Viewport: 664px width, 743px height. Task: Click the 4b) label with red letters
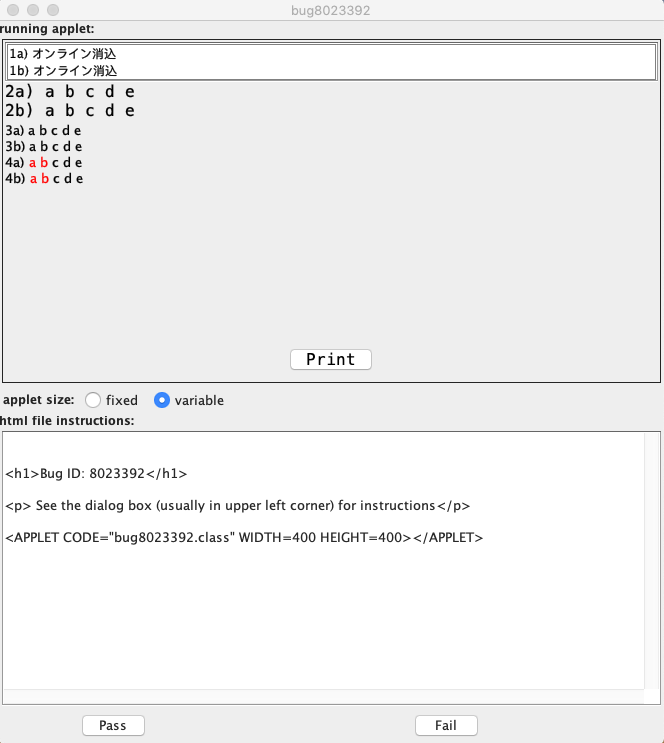(x=44, y=179)
